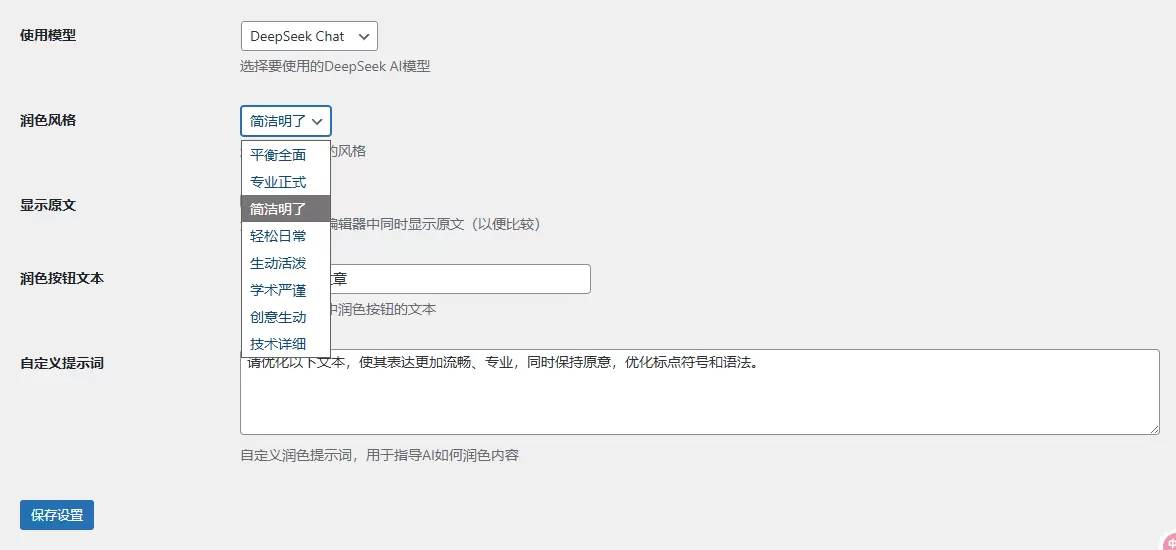1176x550 pixels.
Task: Select 技术详细 style option
Action: (285, 344)
